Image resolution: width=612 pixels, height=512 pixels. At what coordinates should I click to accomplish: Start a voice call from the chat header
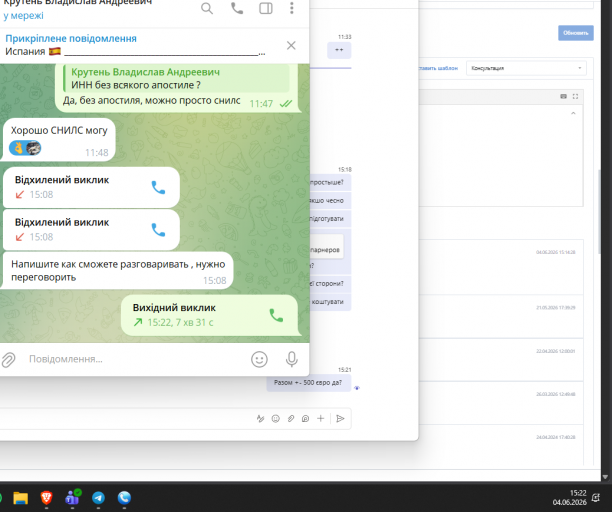(x=237, y=8)
